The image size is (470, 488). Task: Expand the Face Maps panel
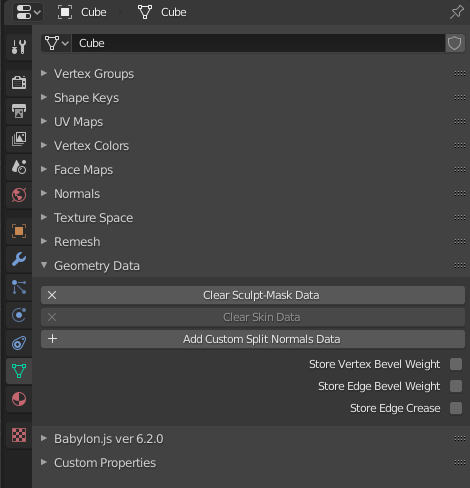44,169
